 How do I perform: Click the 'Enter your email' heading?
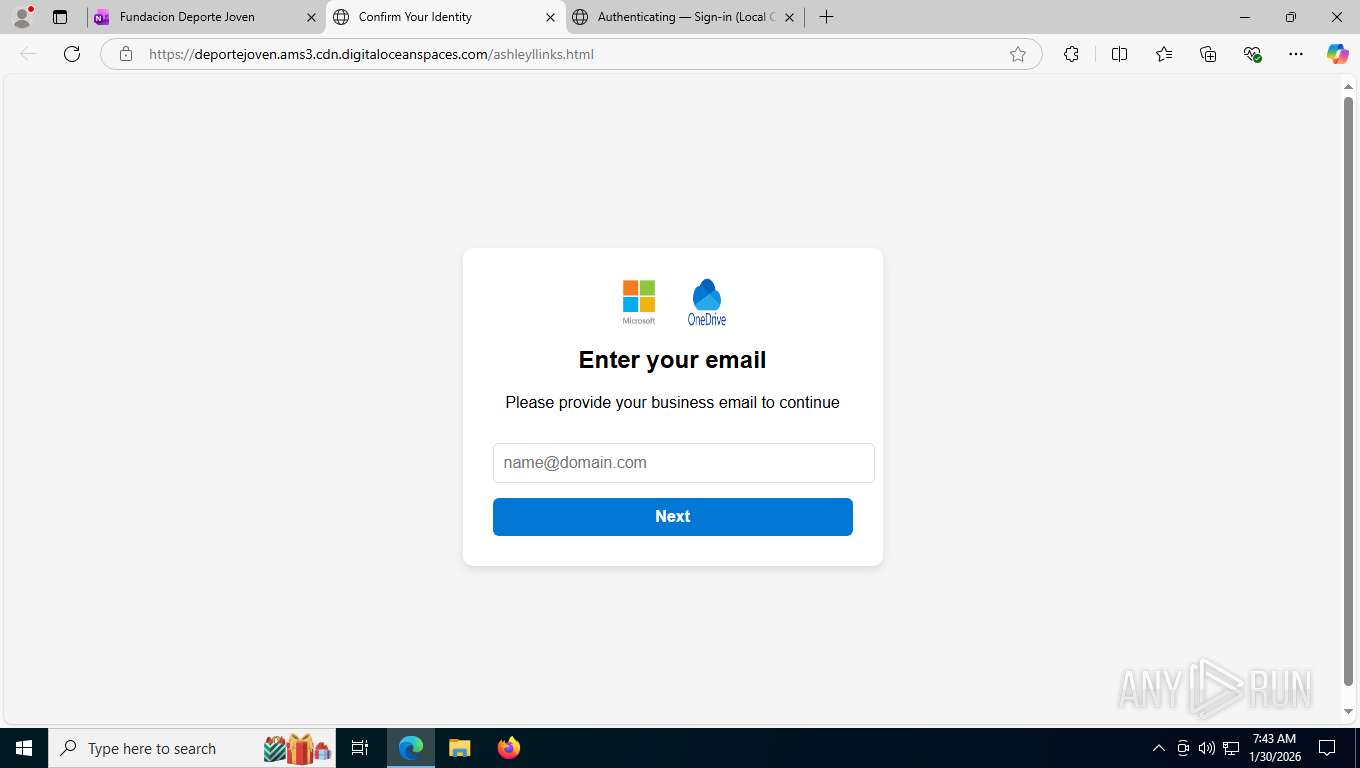click(x=673, y=360)
